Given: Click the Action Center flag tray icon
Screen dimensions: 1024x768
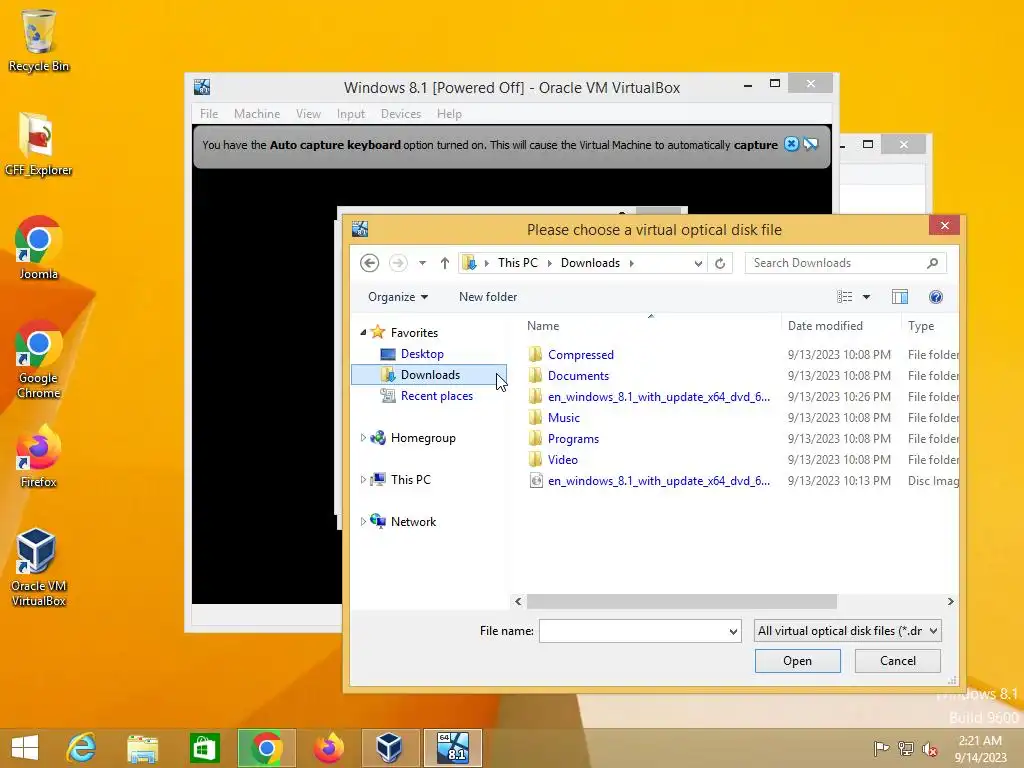Looking at the screenshot, I should tap(881, 748).
